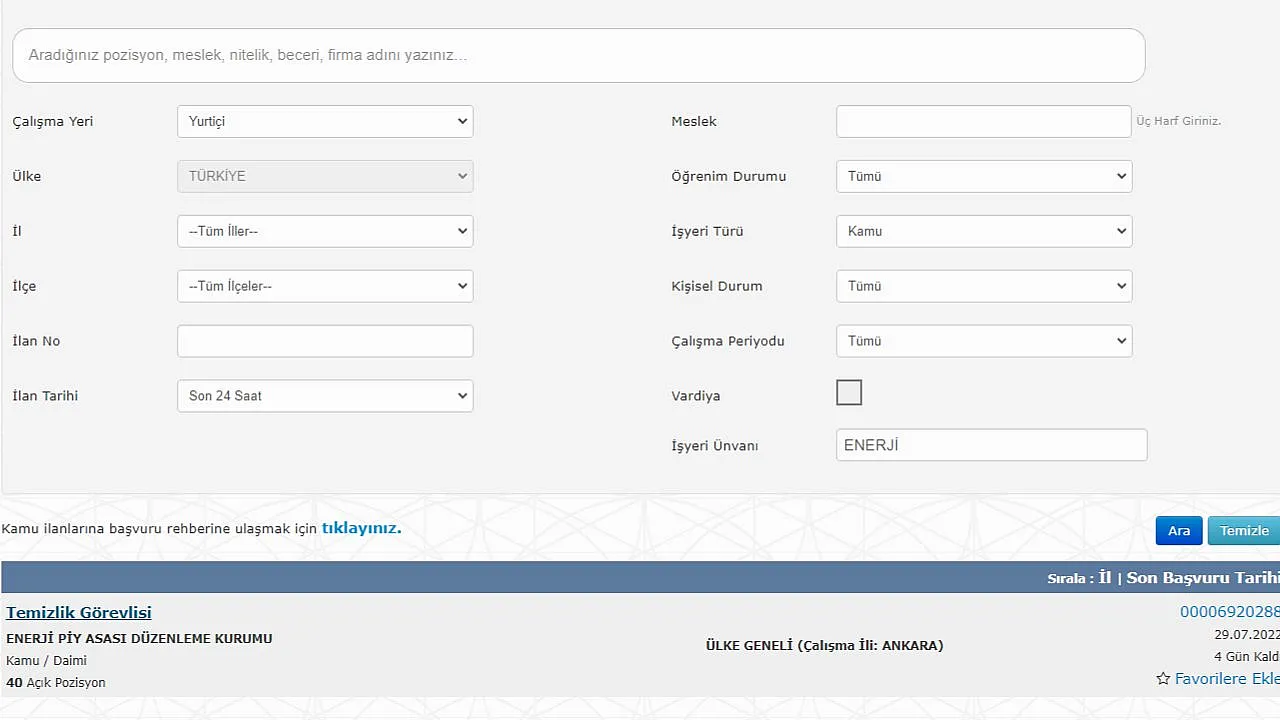The width and height of the screenshot is (1280, 720).
Task: Click the main keyword search box
Action: [x=578, y=56]
